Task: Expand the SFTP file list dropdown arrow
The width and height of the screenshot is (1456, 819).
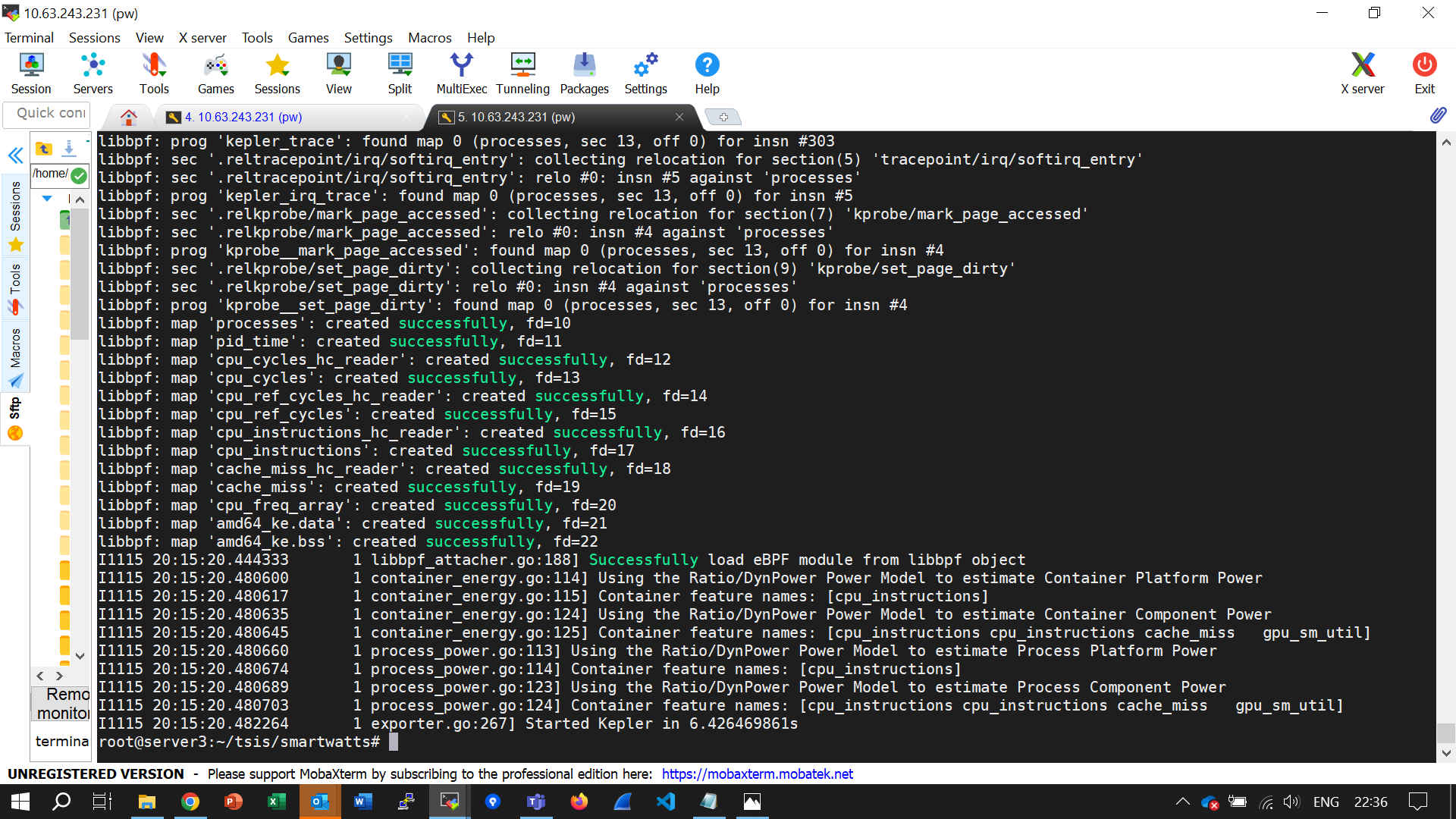Action: point(47,199)
